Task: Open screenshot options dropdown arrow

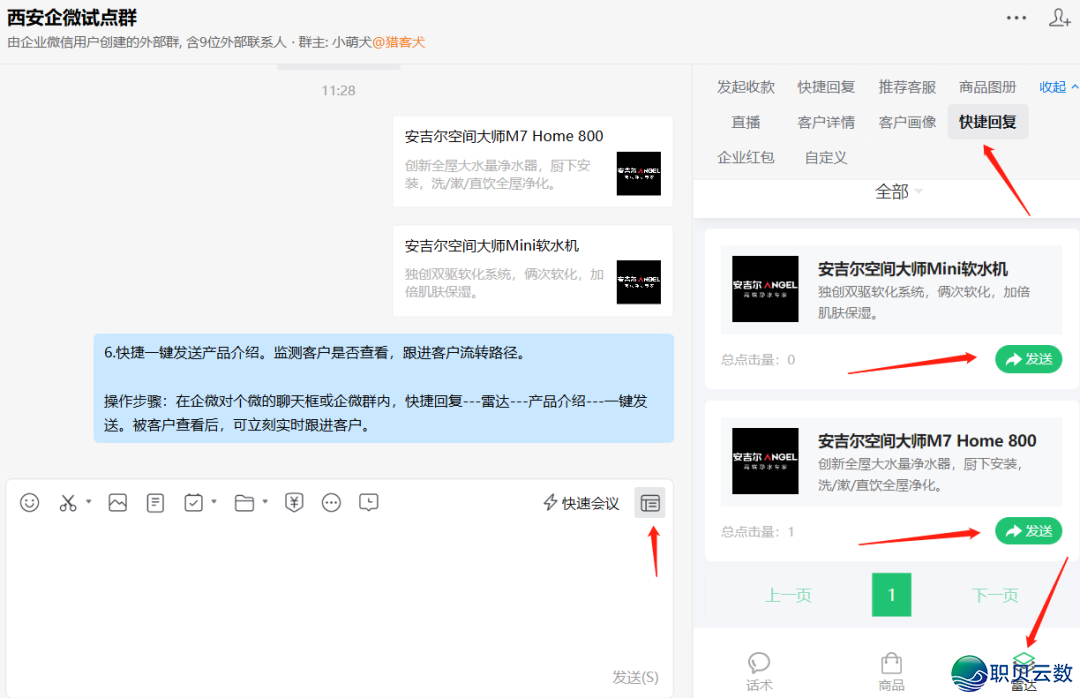Action: click(x=89, y=501)
